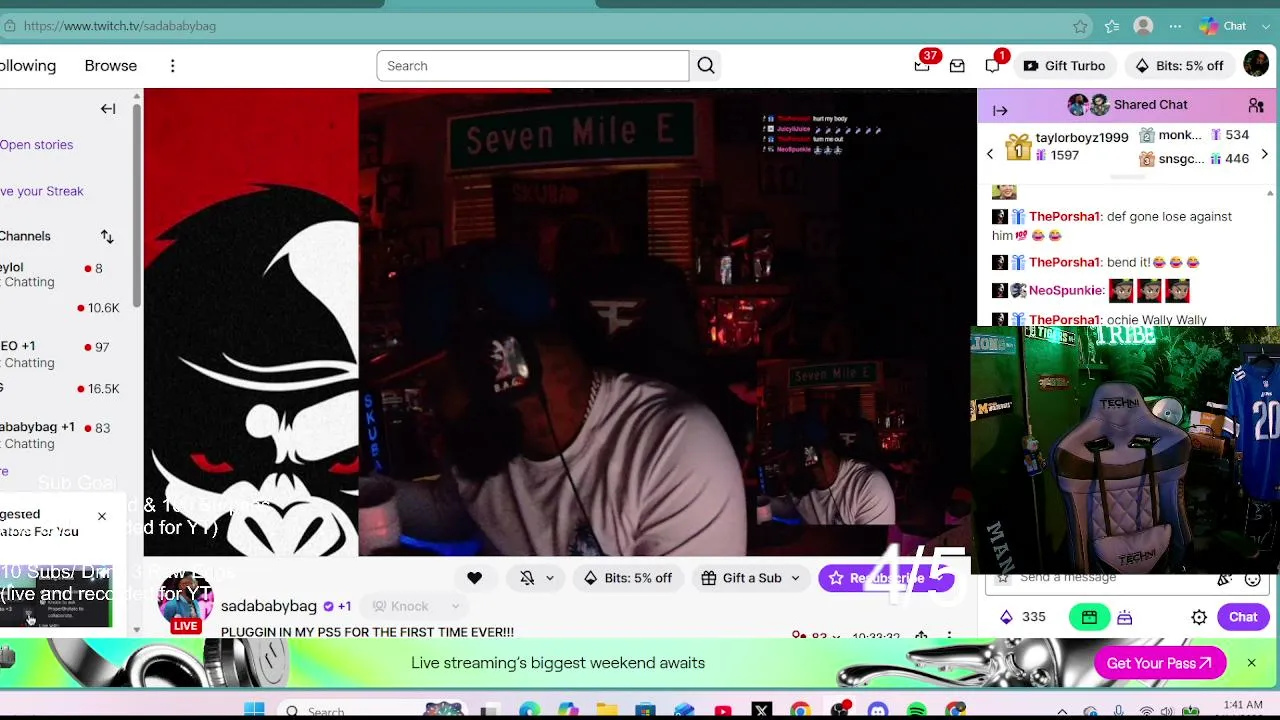This screenshot has width=1280, height=720.
Task: Click NeoSpunkie username in chat
Action: coord(1066,291)
